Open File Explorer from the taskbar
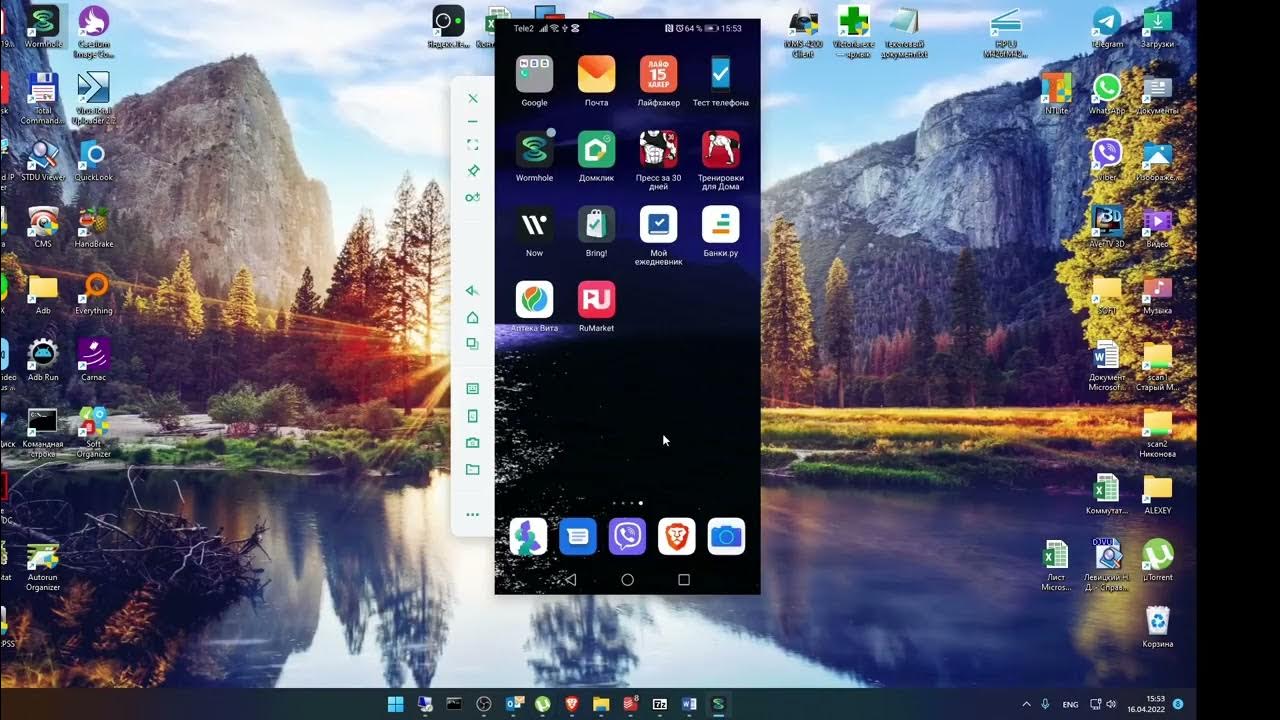 tap(601, 704)
